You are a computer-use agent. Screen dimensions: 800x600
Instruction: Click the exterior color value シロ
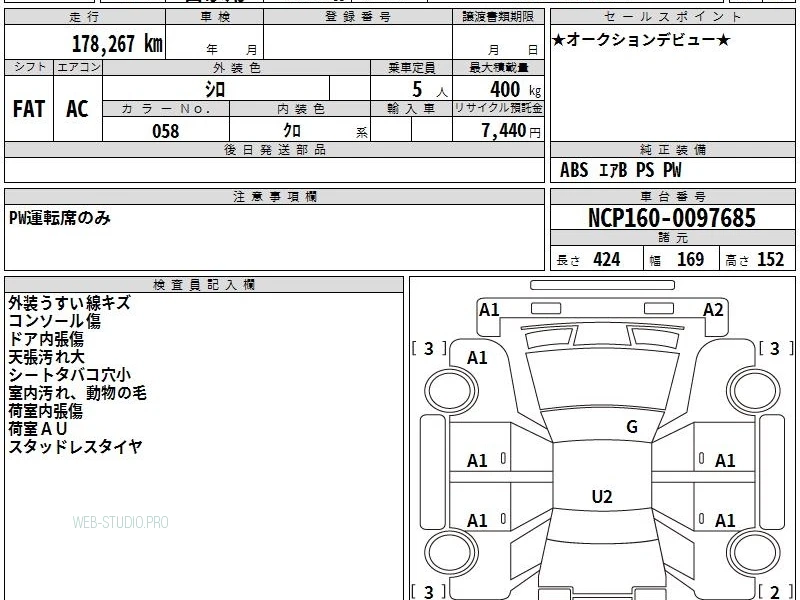click(215, 89)
